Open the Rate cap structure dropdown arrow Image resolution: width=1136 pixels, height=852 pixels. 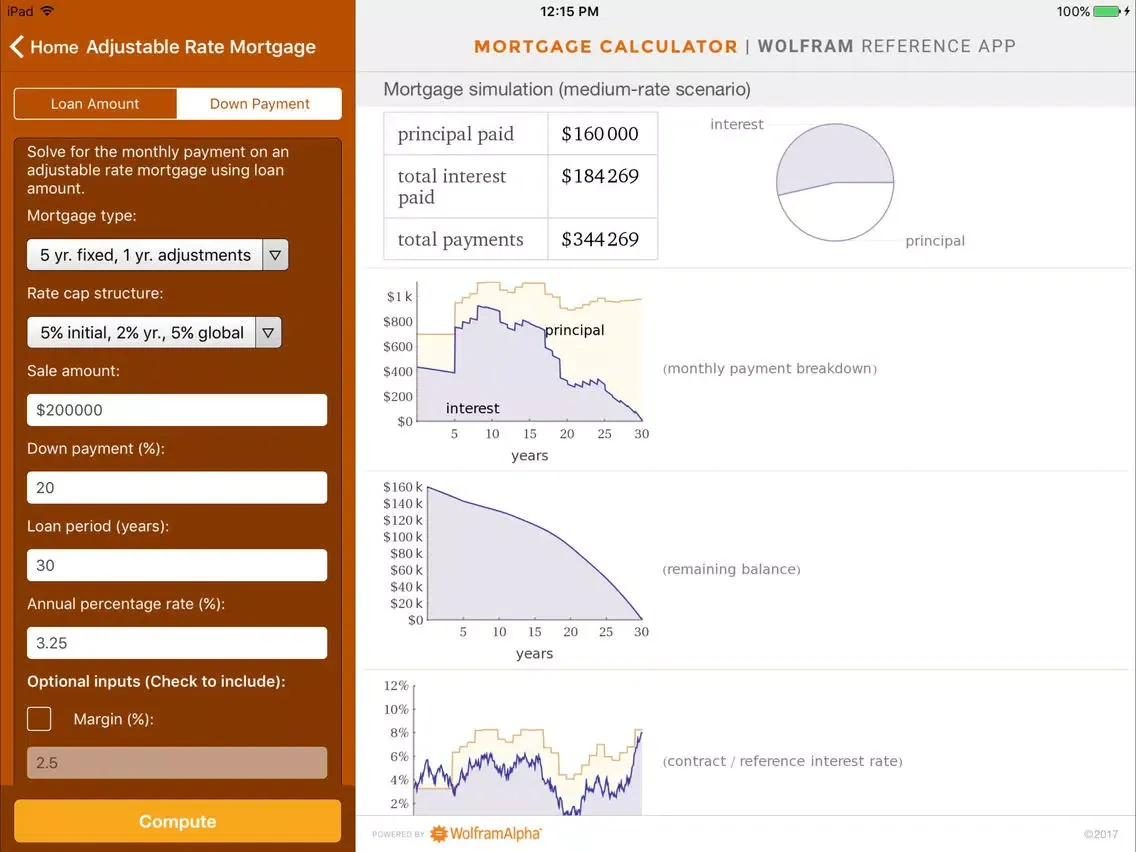tap(268, 333)
